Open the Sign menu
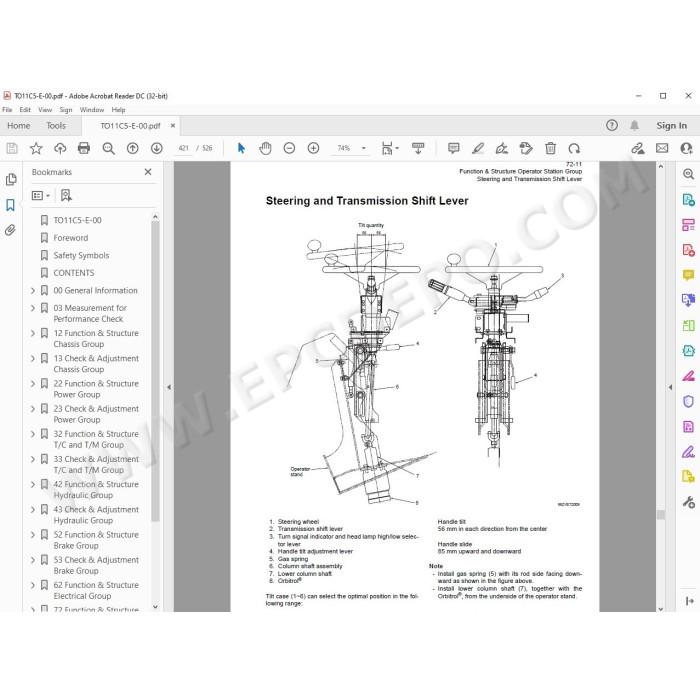 (x=66, y=110)
